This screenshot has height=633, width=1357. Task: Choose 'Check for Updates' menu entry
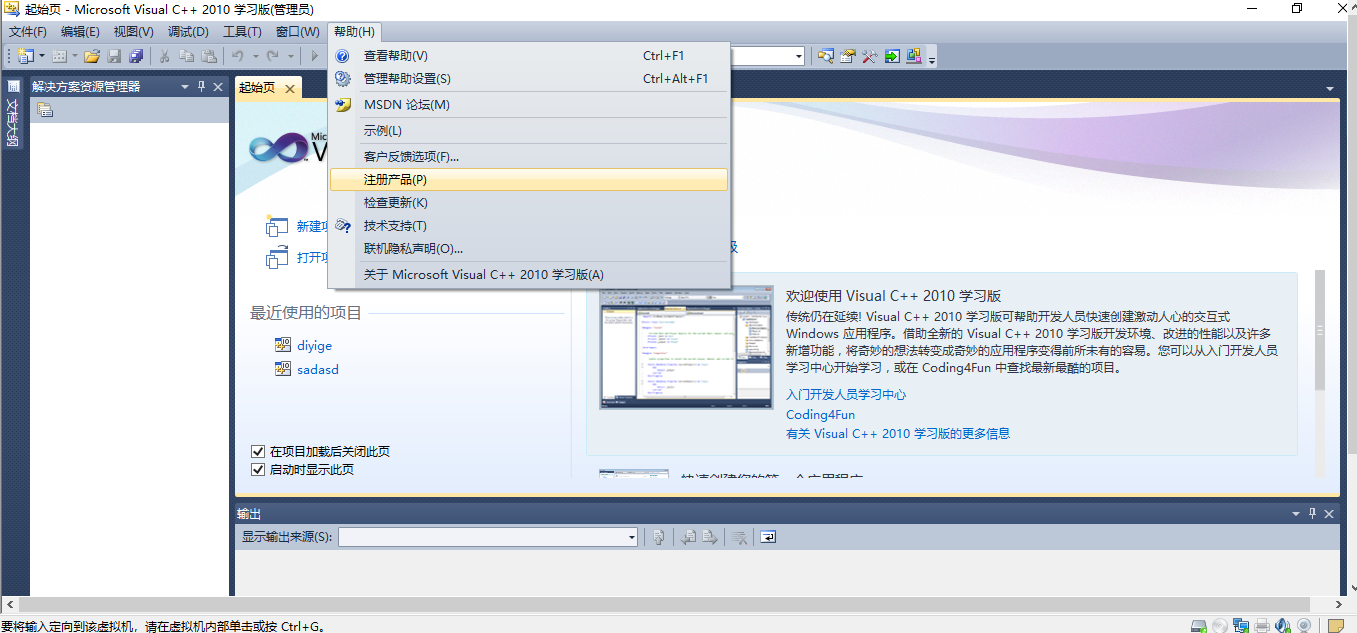tap(529, 203)
